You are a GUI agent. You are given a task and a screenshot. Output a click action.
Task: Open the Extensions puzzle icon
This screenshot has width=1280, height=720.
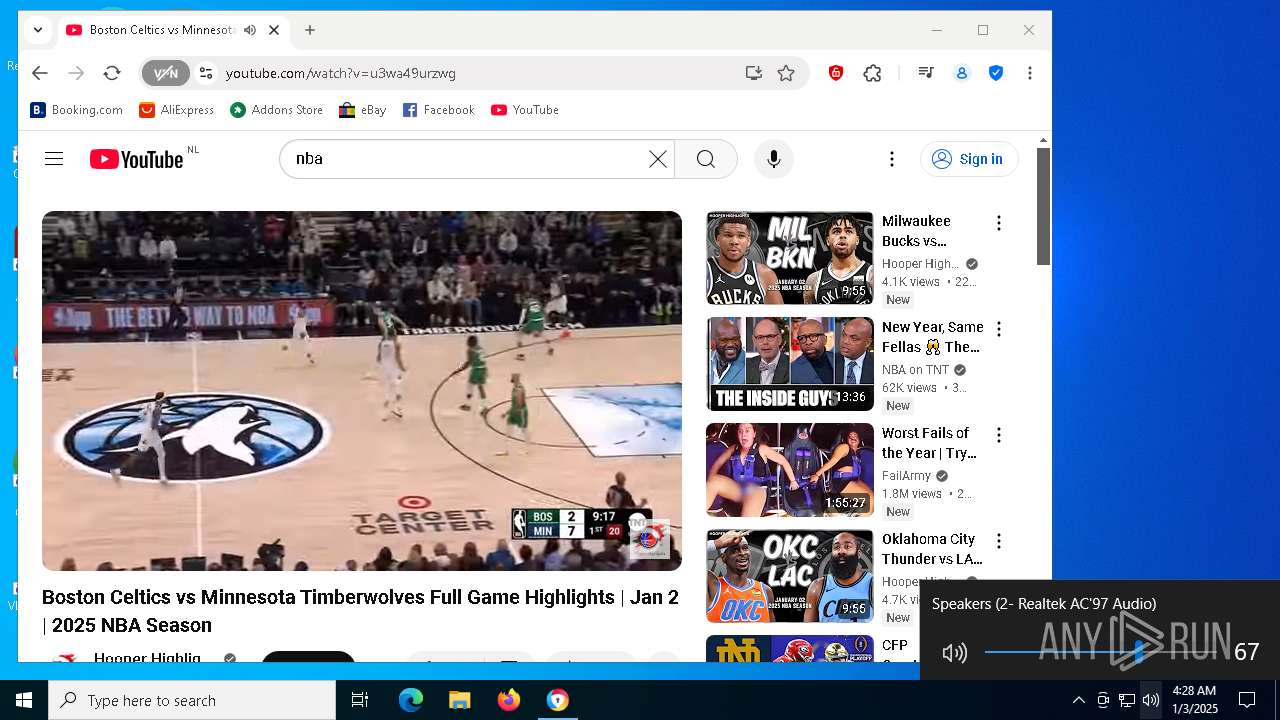[873, 73]
